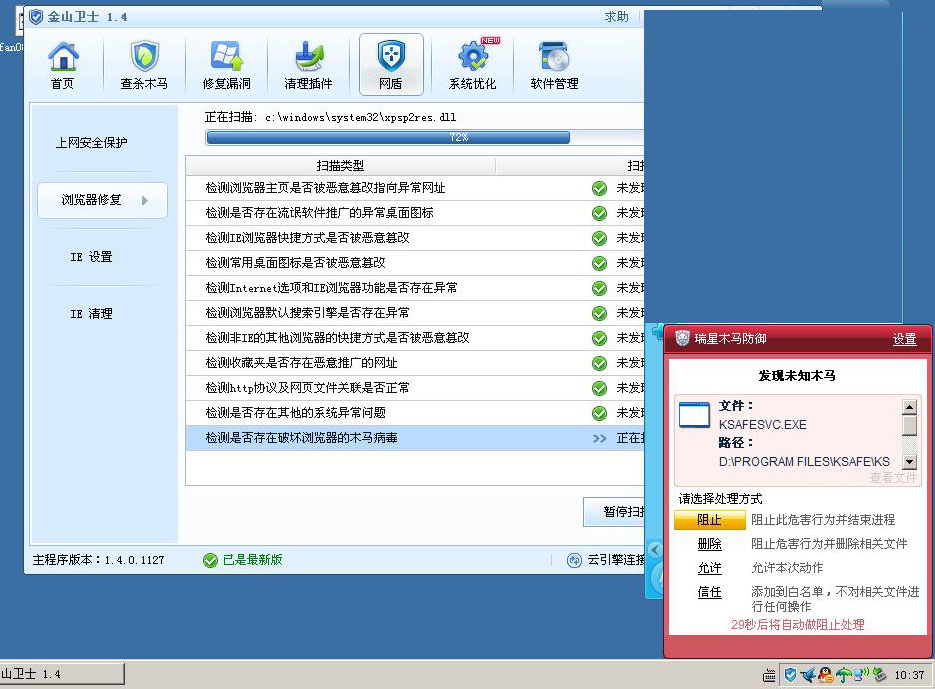Viewport: 935px width, 689px height.
Task: Click the blue bird tray icon
Action: click(808, 675)
